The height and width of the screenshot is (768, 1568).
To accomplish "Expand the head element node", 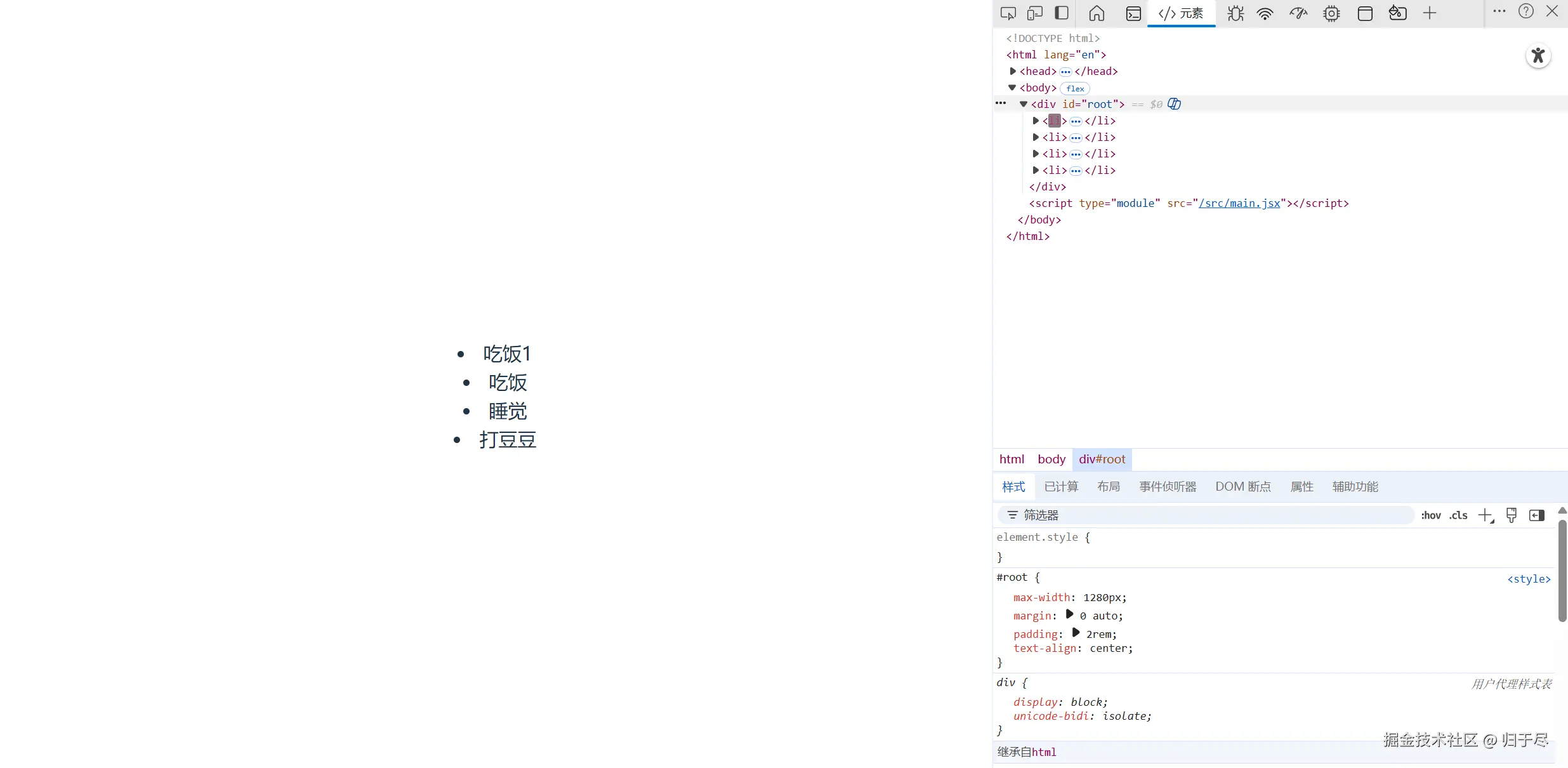I will pos(1013,71).
